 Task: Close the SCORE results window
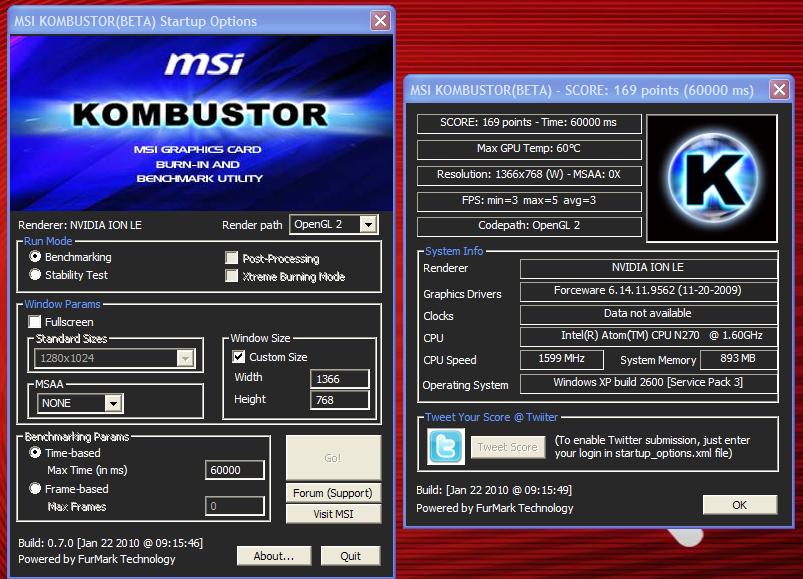click(779, 90)
